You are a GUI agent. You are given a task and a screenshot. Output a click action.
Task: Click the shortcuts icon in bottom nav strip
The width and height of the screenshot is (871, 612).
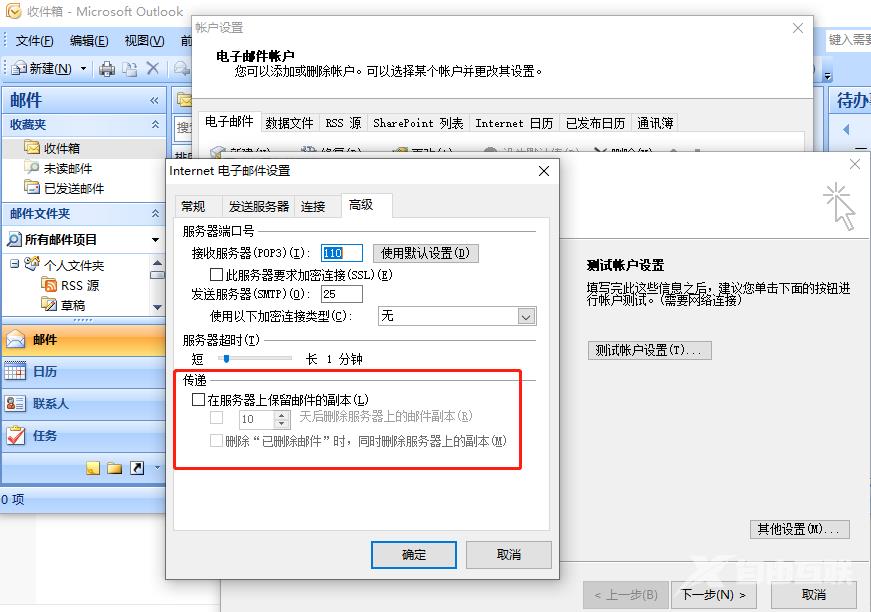coord(137,468)
